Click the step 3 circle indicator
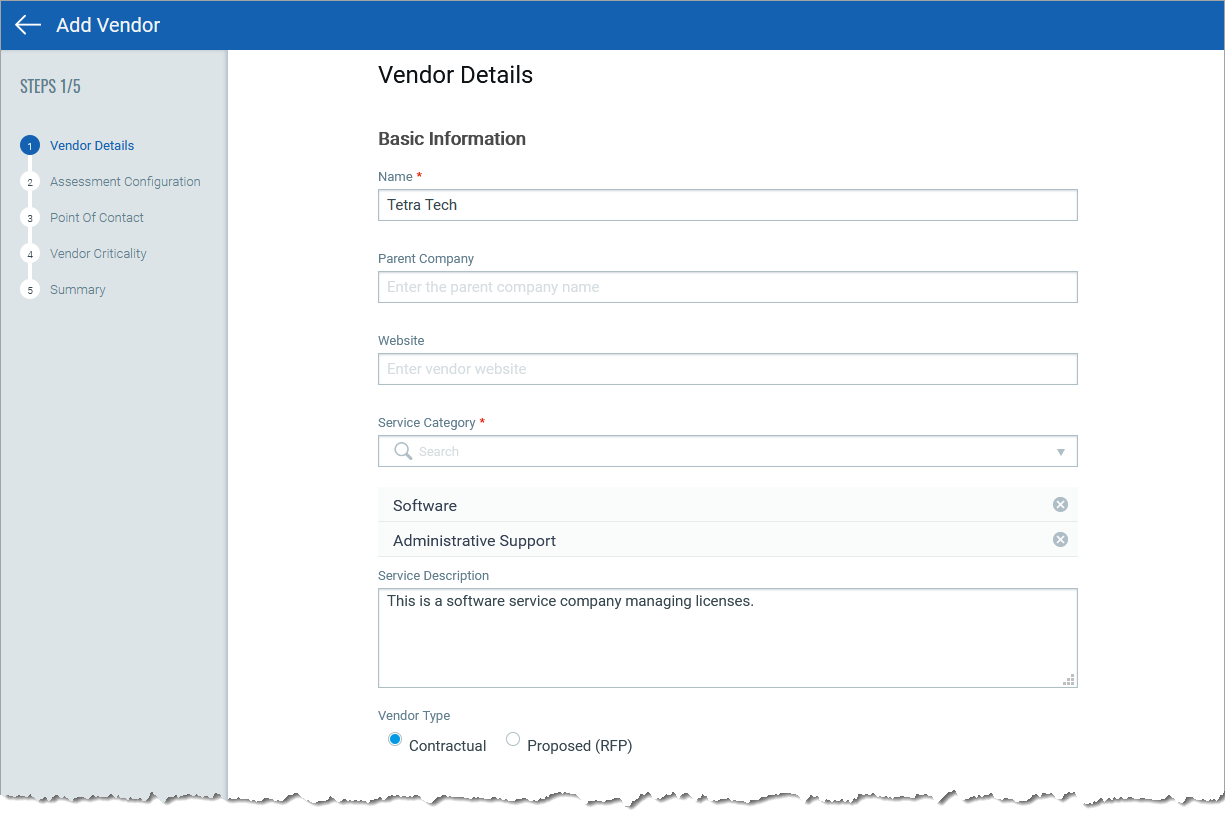The width and height of the screenshot is (1225, 815). (x=30, y=217)
